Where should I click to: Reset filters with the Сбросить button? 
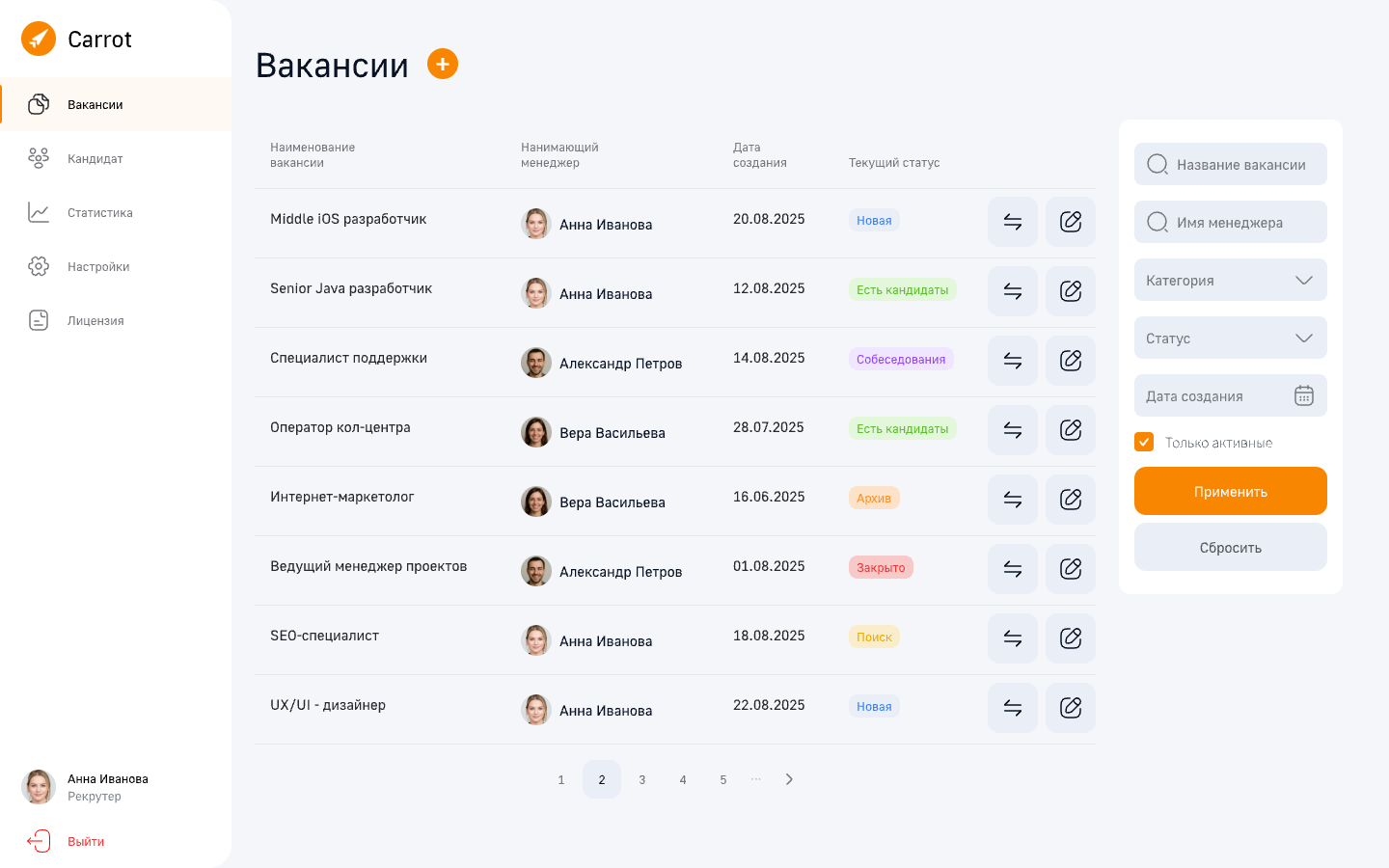click(x=1231, y=547)
